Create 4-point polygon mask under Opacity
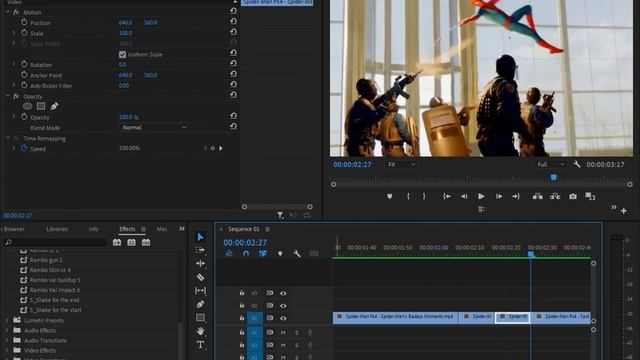The image size is (640, 360). [x=41, y=106]
